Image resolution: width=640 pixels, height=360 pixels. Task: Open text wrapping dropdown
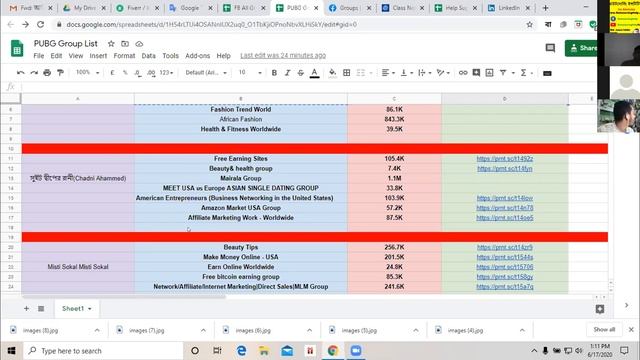click(425, 73)
